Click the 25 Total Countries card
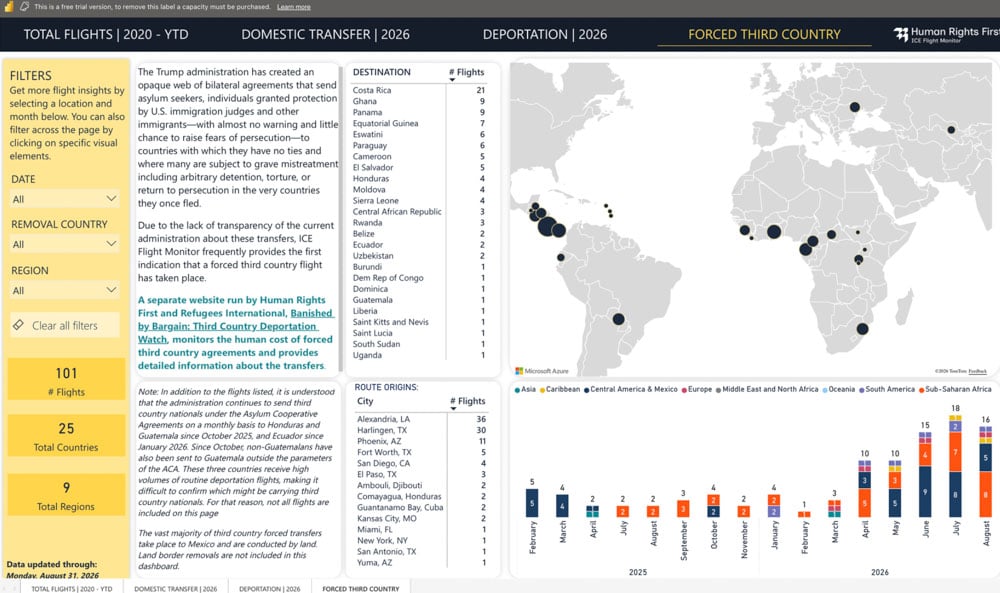 pos(66,436)
